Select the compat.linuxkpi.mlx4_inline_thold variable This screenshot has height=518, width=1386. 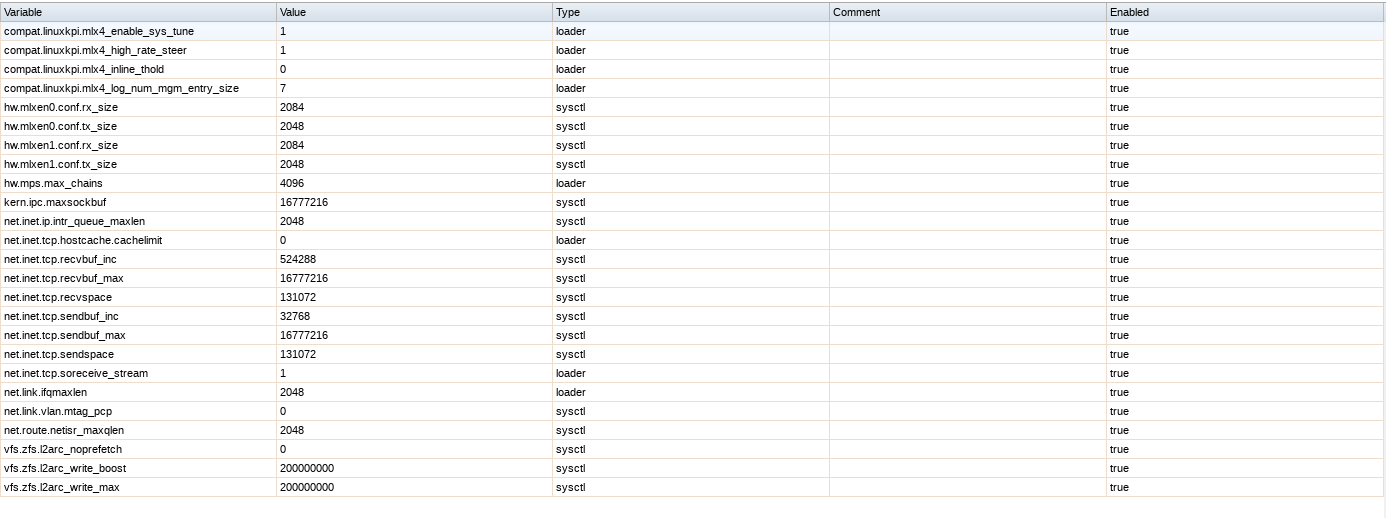(x=84, y=69)
